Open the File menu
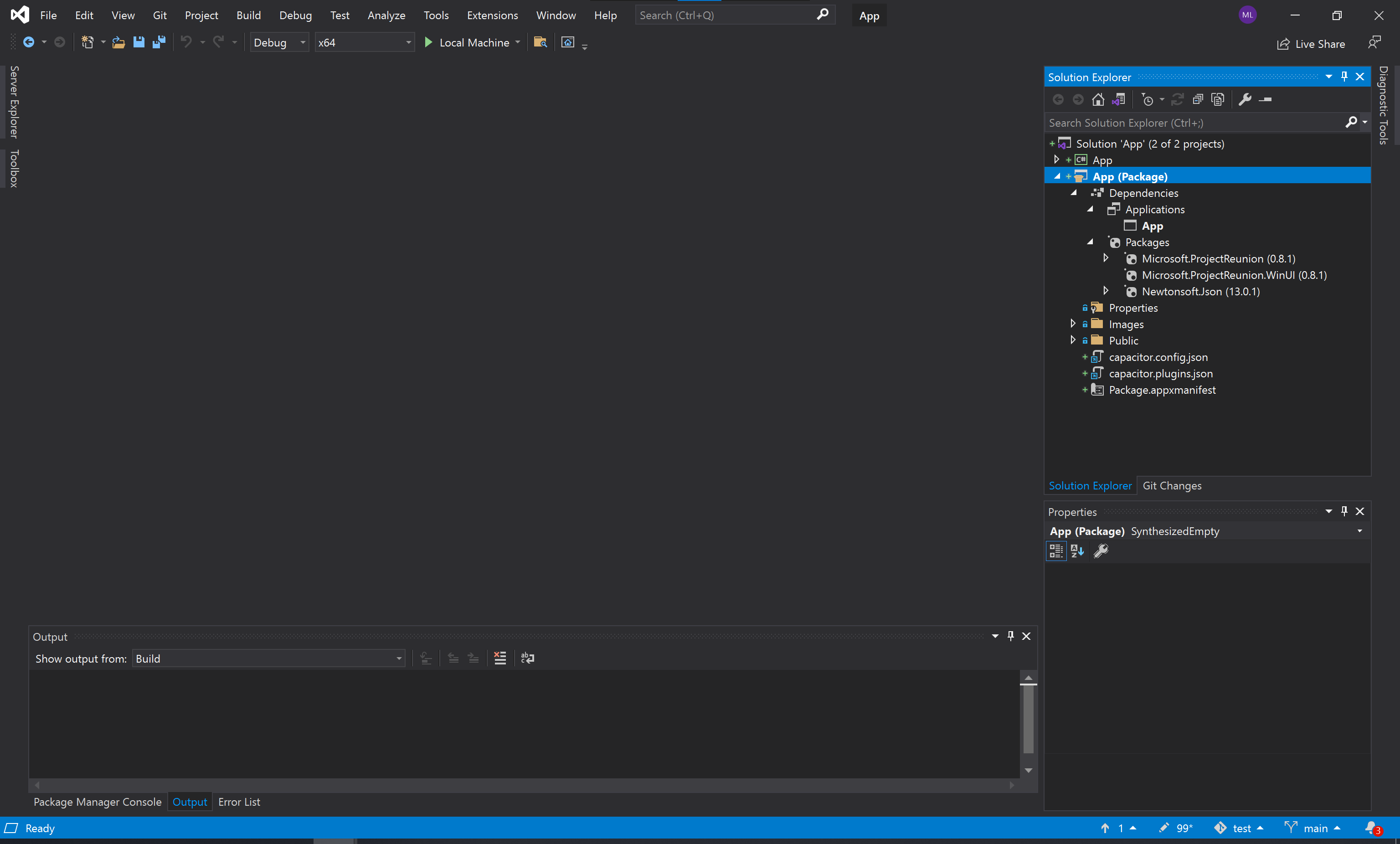The height and width of the screenshot is (844, 1400). pyautogui.click(x=48, y=15)
